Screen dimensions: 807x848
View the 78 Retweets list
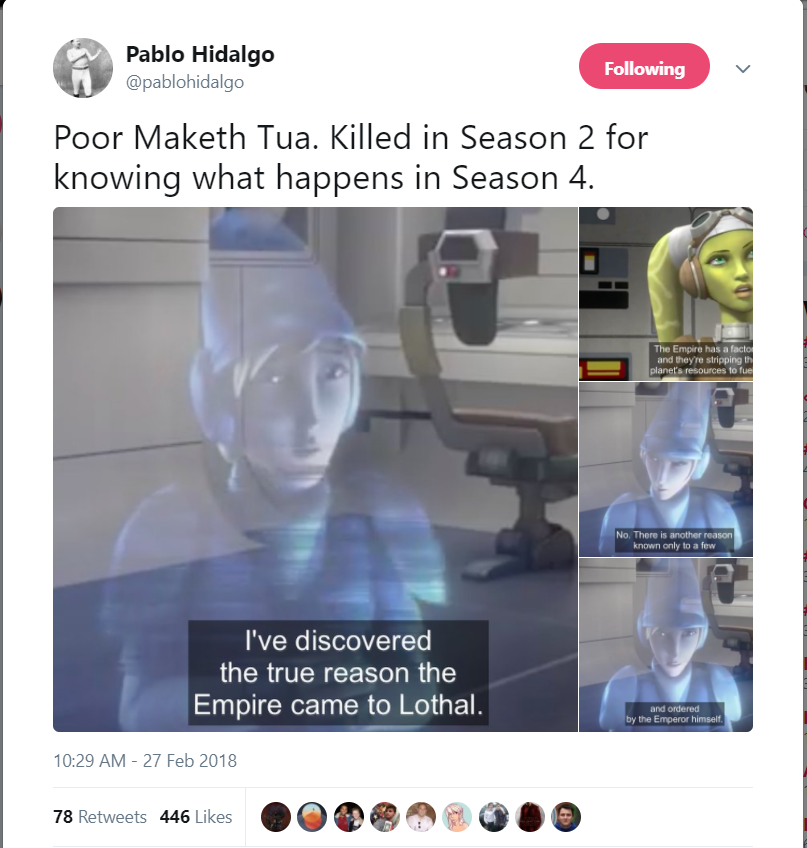click(x=100, y=817)
